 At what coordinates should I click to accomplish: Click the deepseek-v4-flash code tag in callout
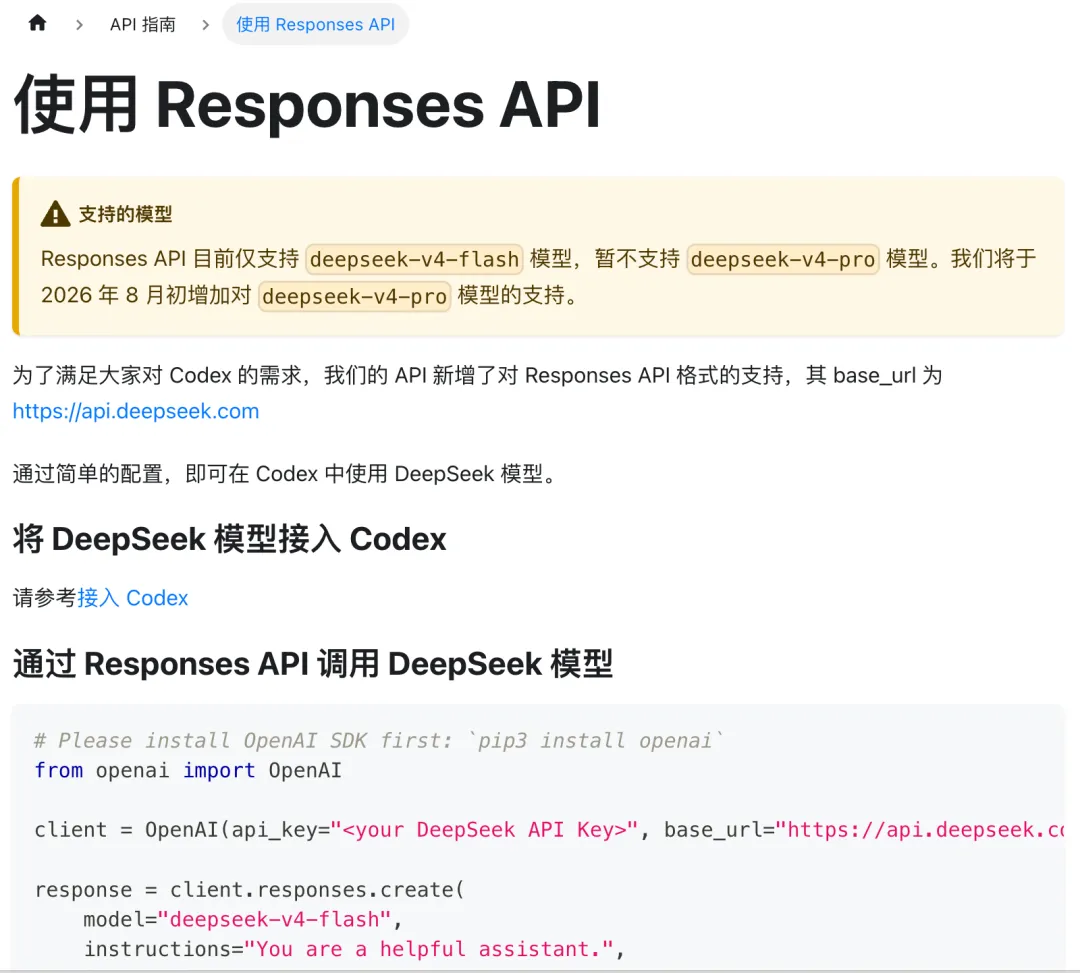[415, 259]
